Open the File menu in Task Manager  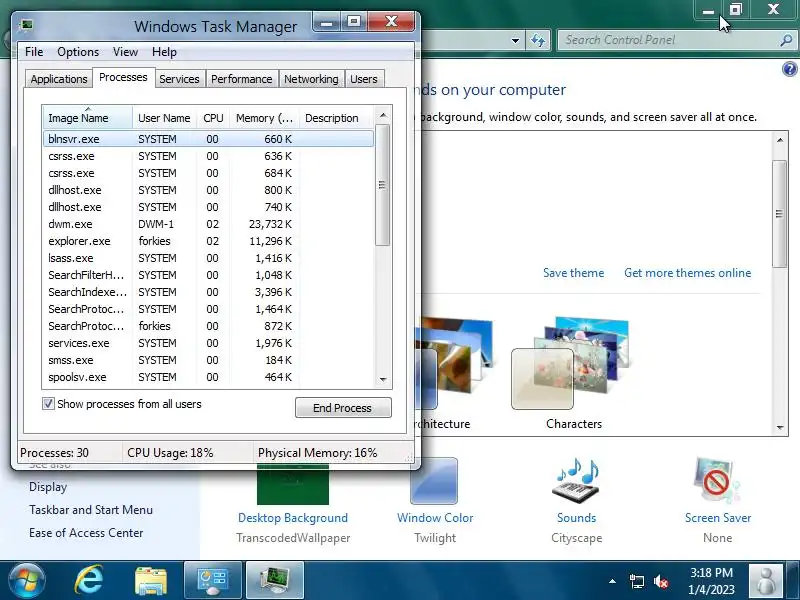(34, 52)
